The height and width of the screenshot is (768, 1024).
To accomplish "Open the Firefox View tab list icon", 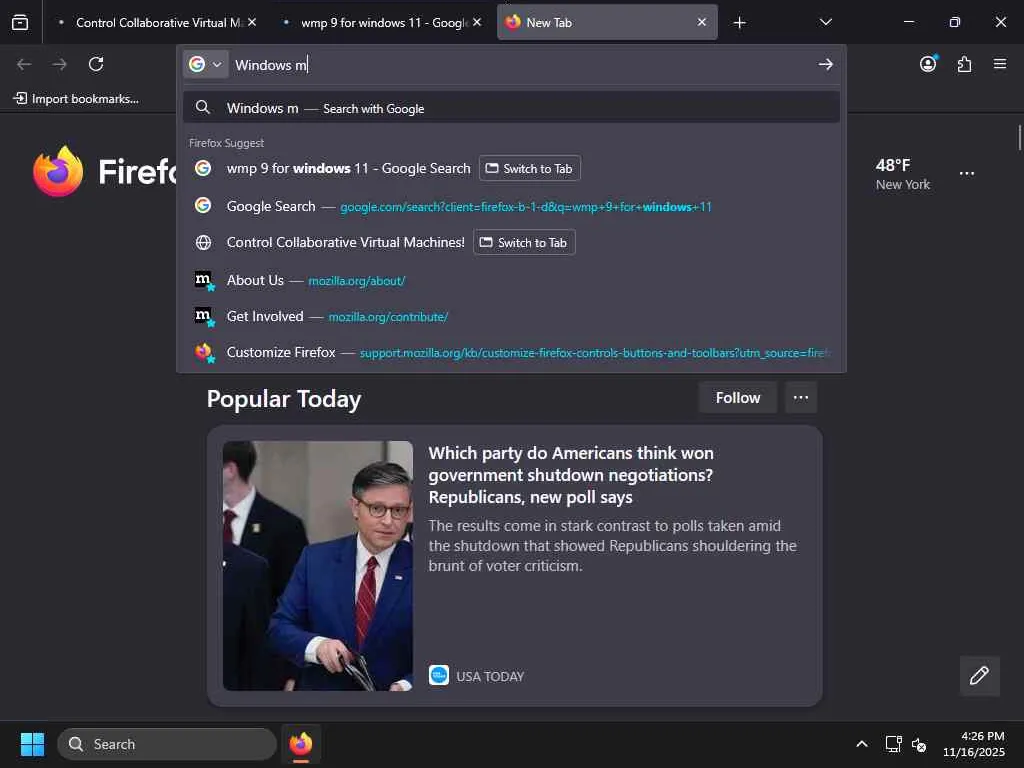I will tap(20, 22).
